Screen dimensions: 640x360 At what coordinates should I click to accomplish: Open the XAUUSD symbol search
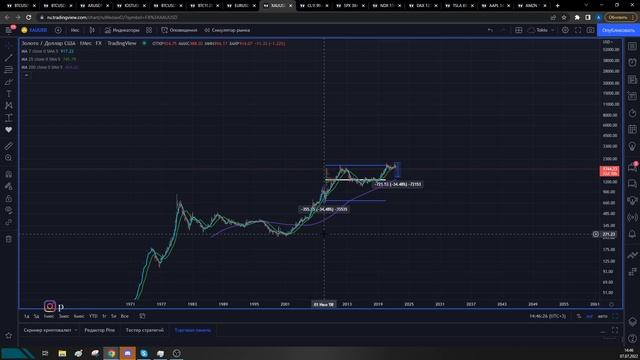(36, 30)
